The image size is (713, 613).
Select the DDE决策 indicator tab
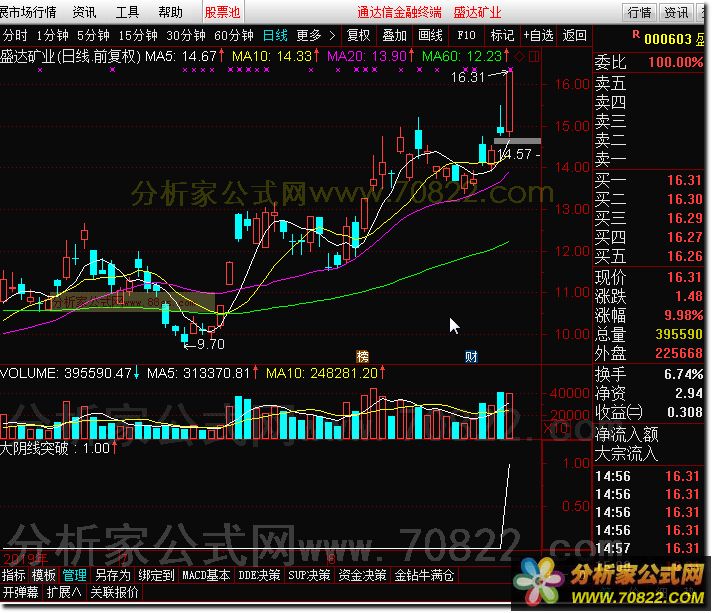tap(259, 576)
